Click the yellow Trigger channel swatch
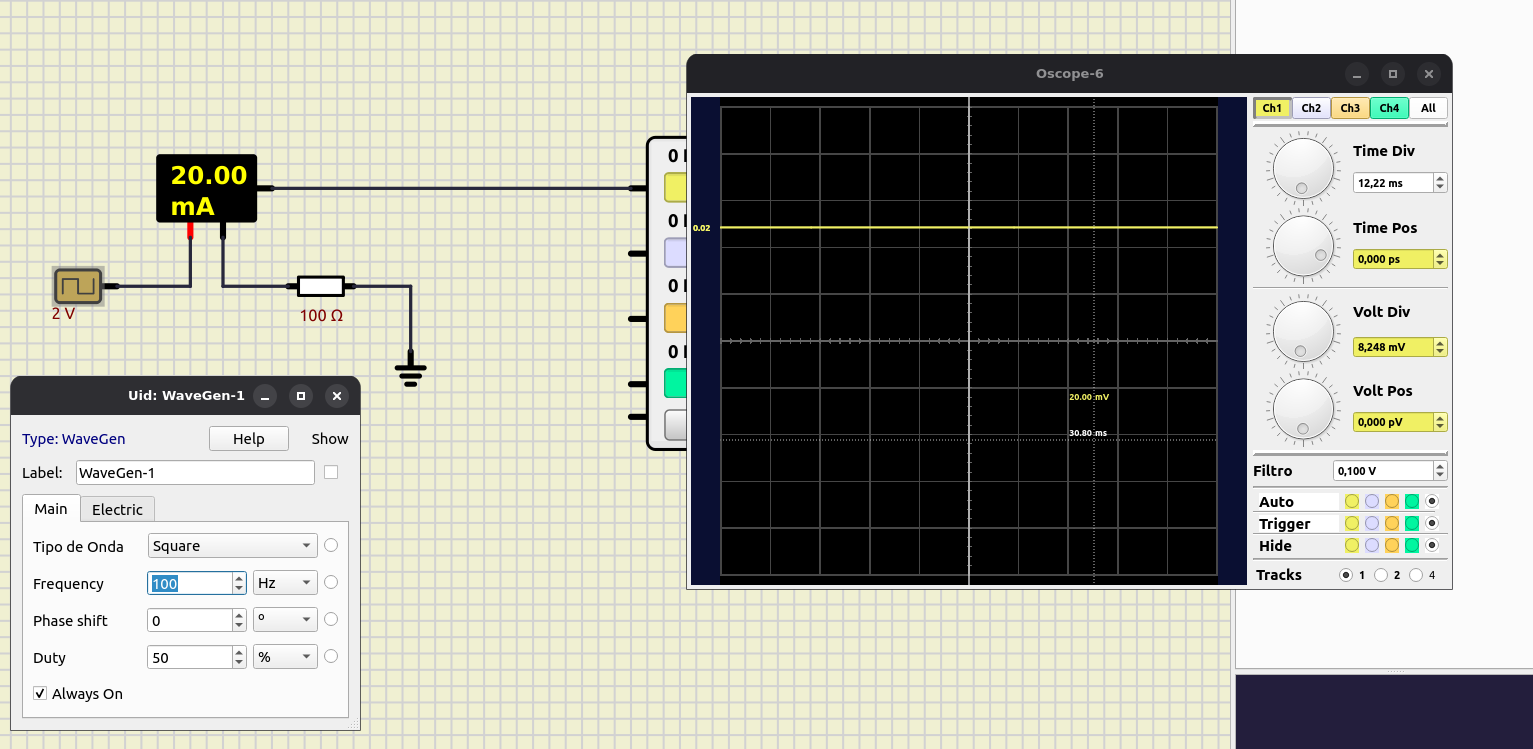1533x749 pixels. coord(1352,522)
